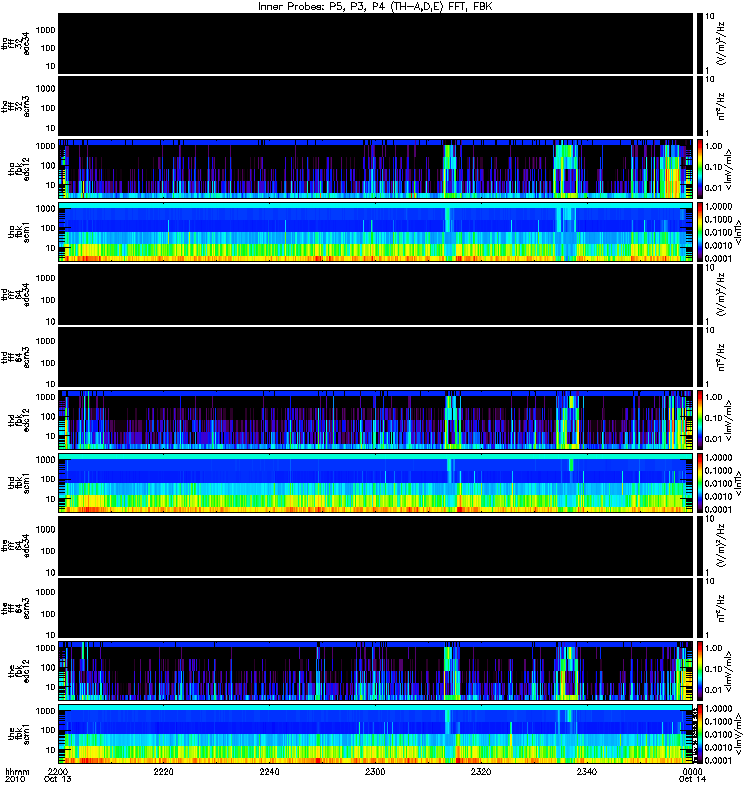Click the the fbk edc12 spectrogram panel
The height and width of the screenshot is (800, 750).
(x=376, y=671)
